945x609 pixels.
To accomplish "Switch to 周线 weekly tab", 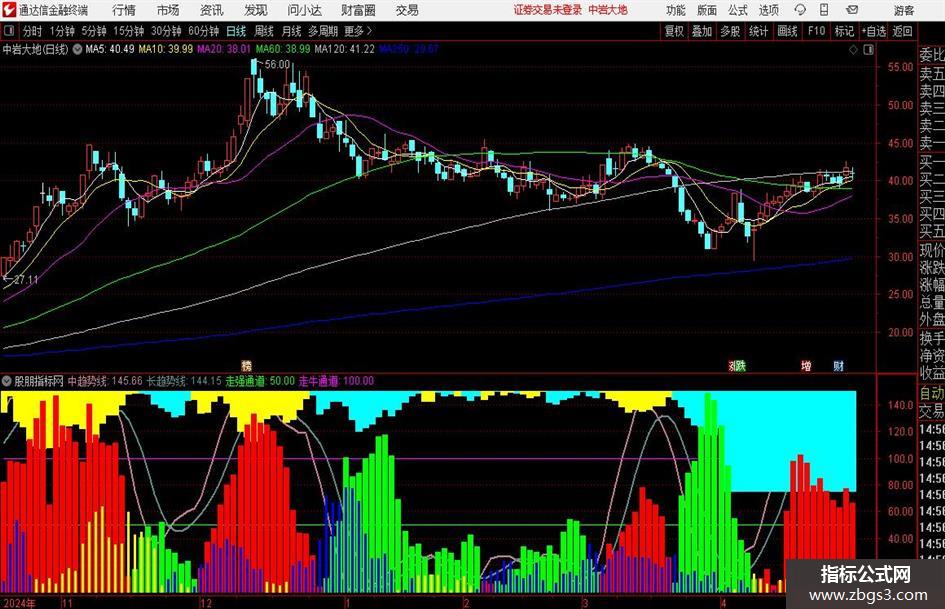I will point(263,31).
